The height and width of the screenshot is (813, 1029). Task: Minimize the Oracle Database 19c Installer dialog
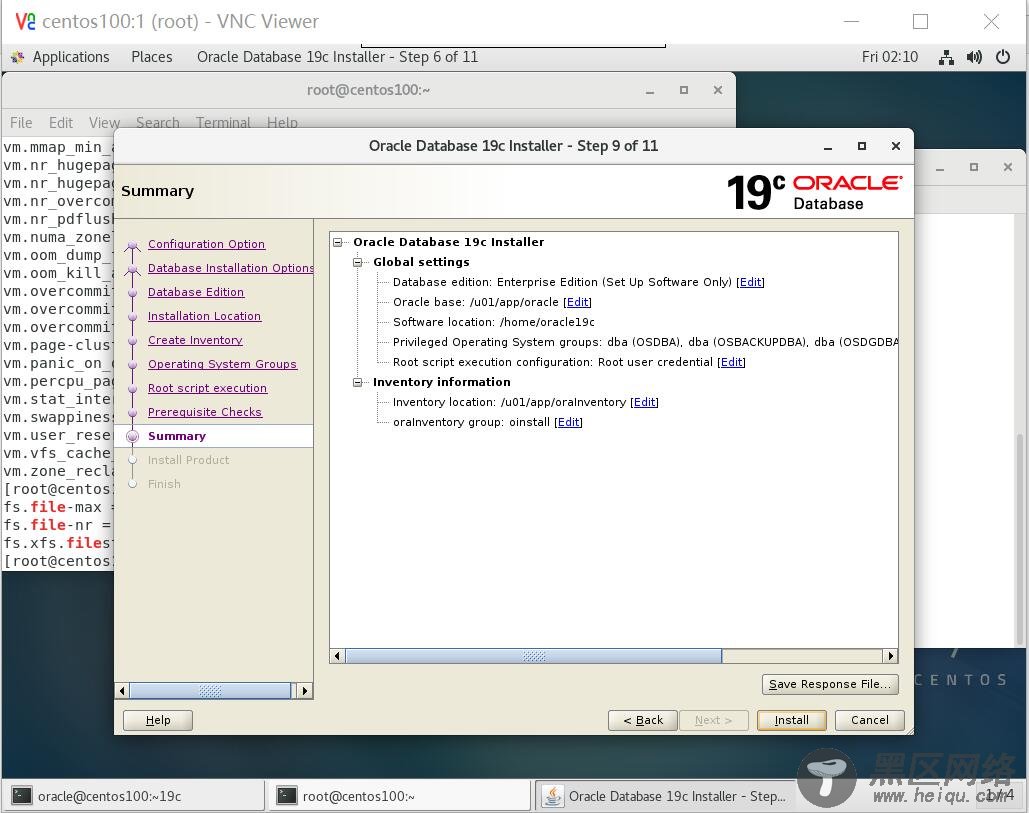pos(828,146)
